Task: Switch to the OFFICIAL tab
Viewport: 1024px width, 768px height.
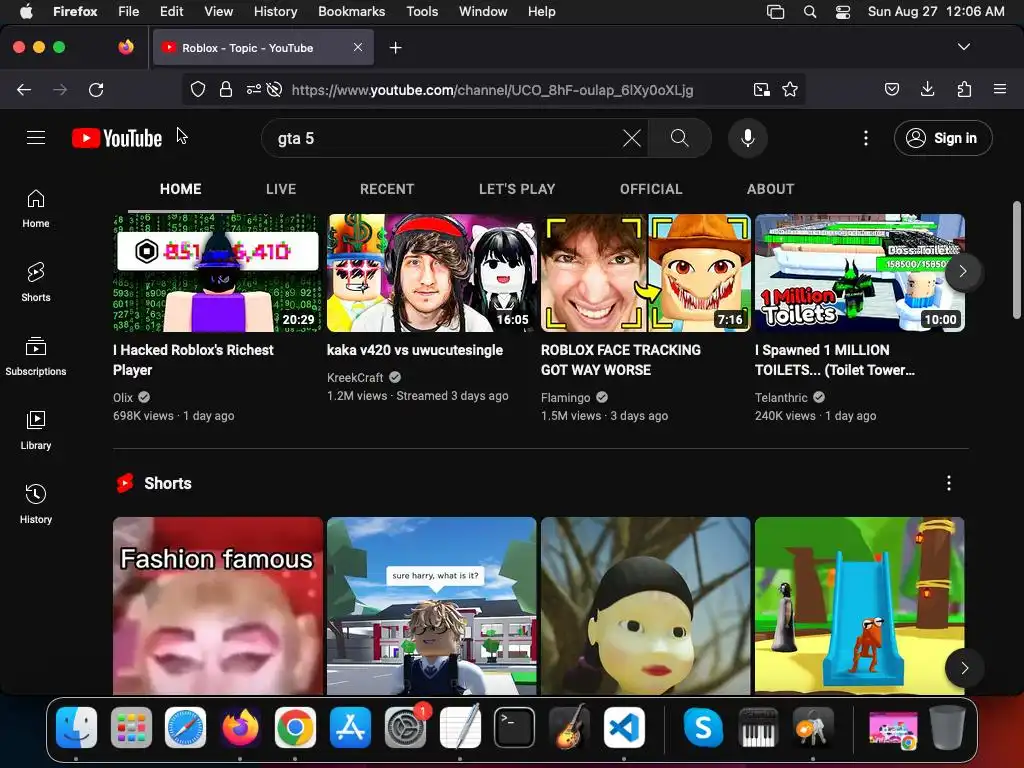Action: point(651,189)
